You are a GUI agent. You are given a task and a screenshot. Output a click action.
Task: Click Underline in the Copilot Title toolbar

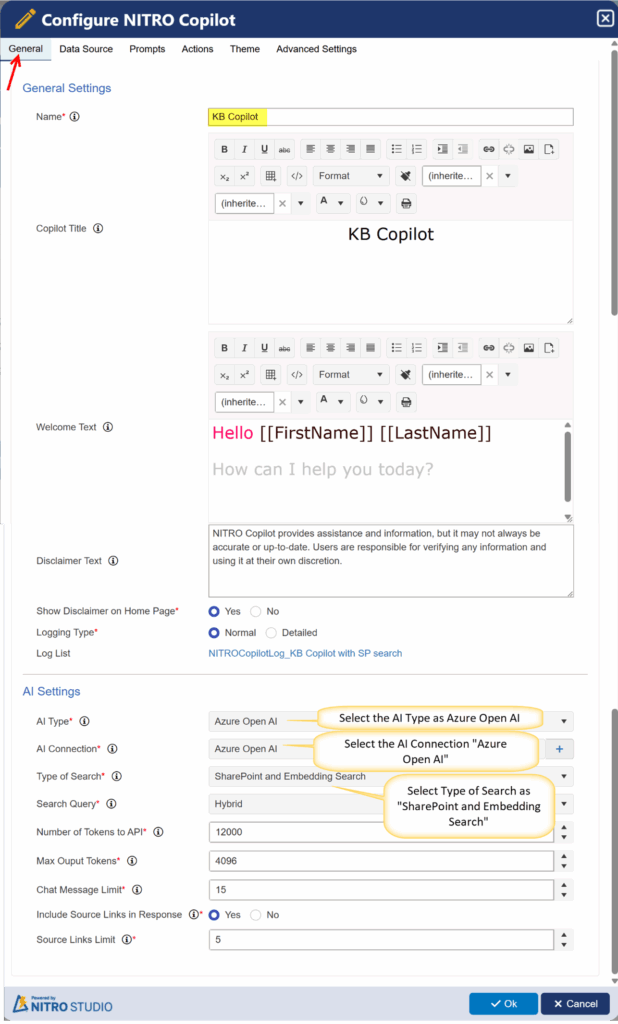(x=264, y=149)
